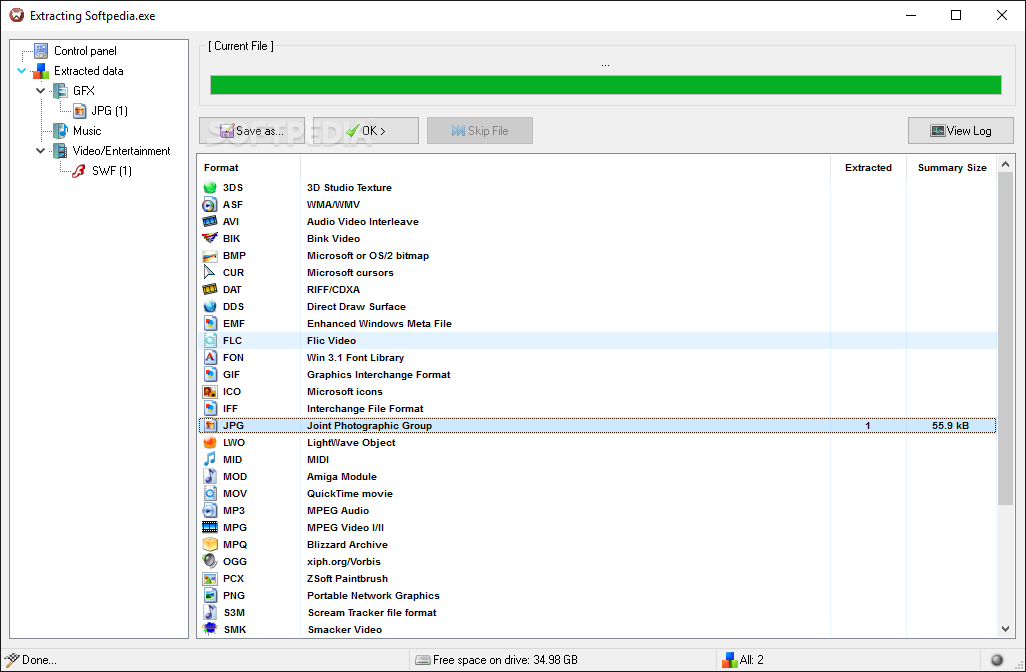Viewport: 1026px width, 672px height.
Task: Select the Flic Video row
Action: tap(597, 340)
